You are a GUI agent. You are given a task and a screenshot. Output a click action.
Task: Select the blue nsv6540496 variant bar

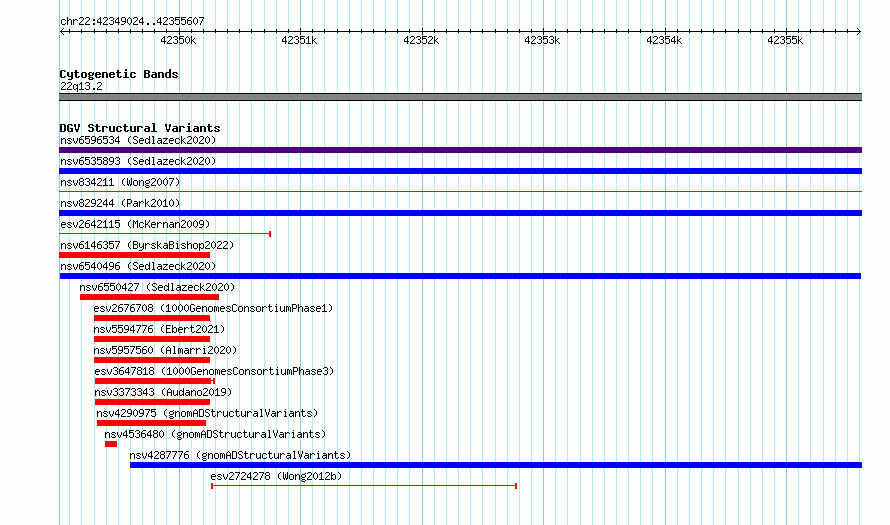(460, 276)
